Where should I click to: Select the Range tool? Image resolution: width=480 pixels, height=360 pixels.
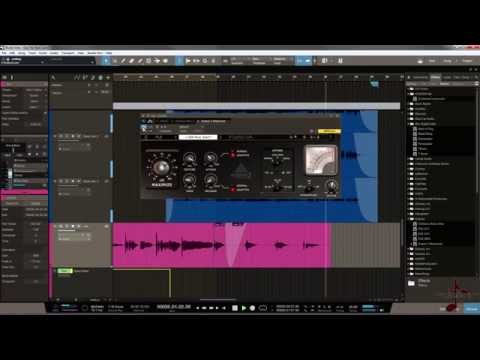click(115, 61)
